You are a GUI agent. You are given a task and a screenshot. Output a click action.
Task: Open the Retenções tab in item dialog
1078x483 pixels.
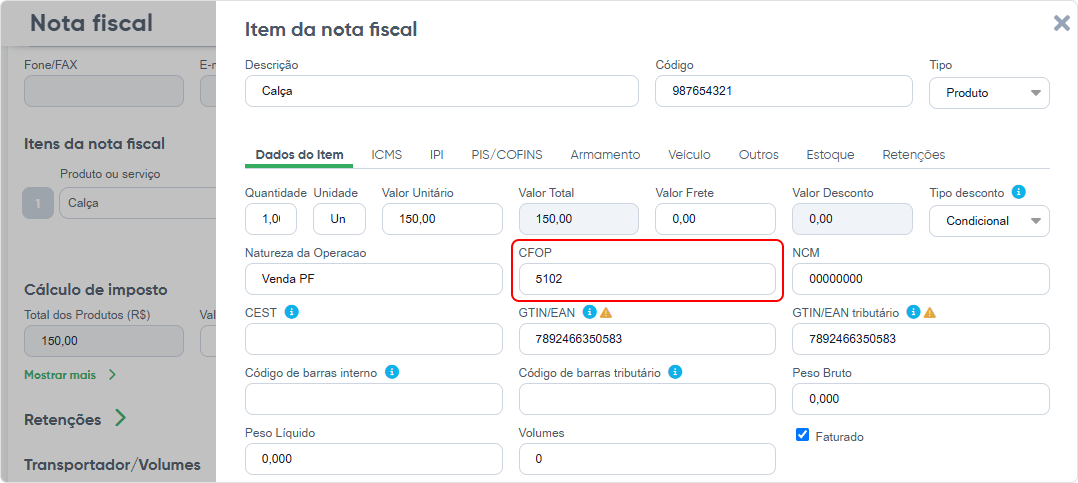click(x=914, y=155)
